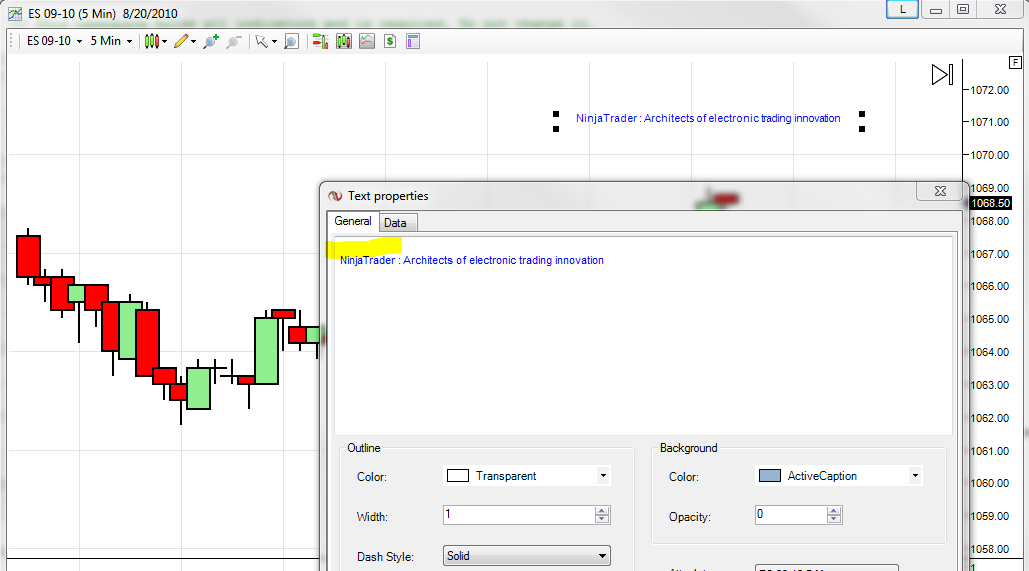Click the NinjaTrader logo in Text properties title
This screenshot has height=571, width=1029.
coord(335,196)
